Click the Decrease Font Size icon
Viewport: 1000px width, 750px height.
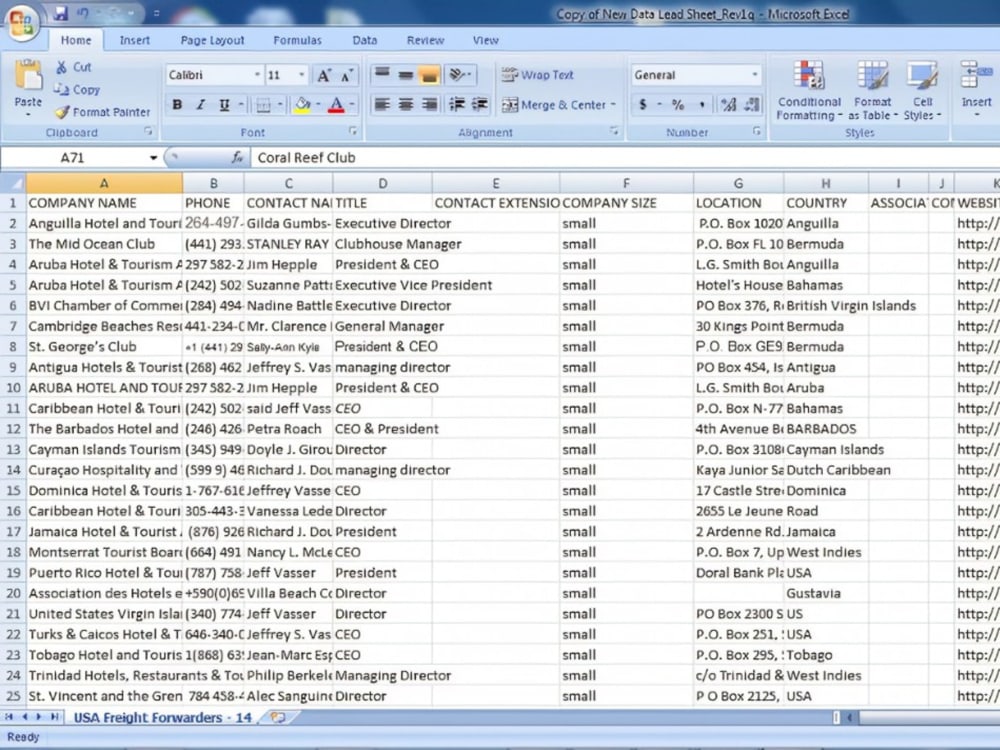[x=346, y=75]
